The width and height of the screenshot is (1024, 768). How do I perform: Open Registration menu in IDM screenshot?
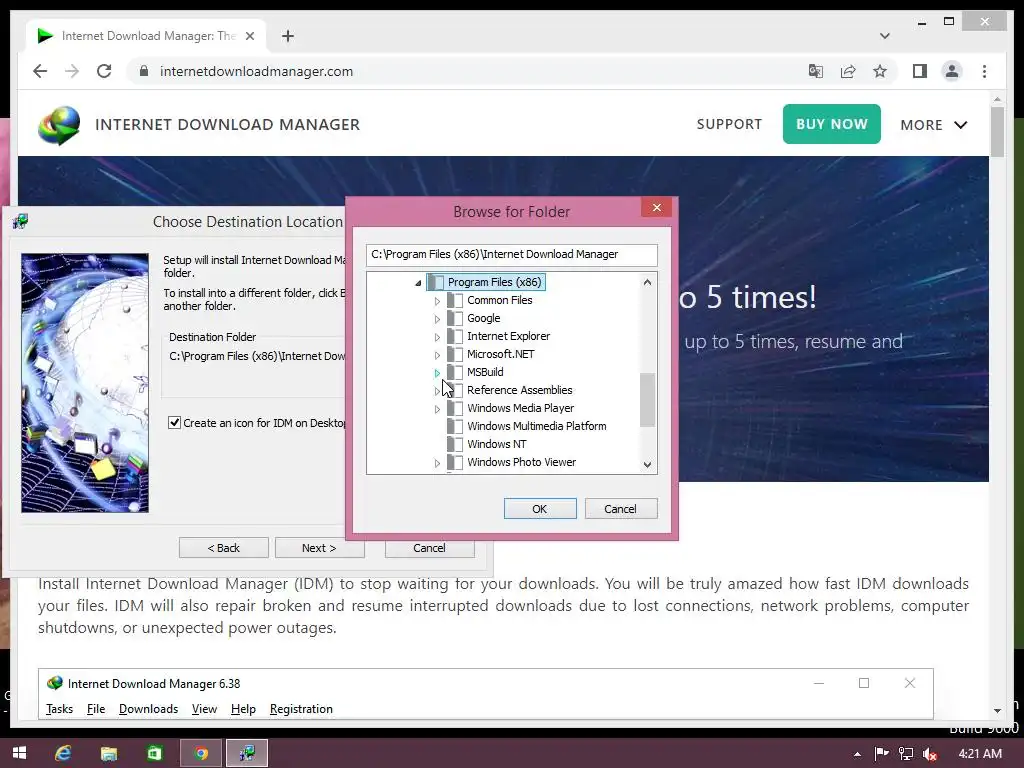pyautogui.click(x=301, y=709)
